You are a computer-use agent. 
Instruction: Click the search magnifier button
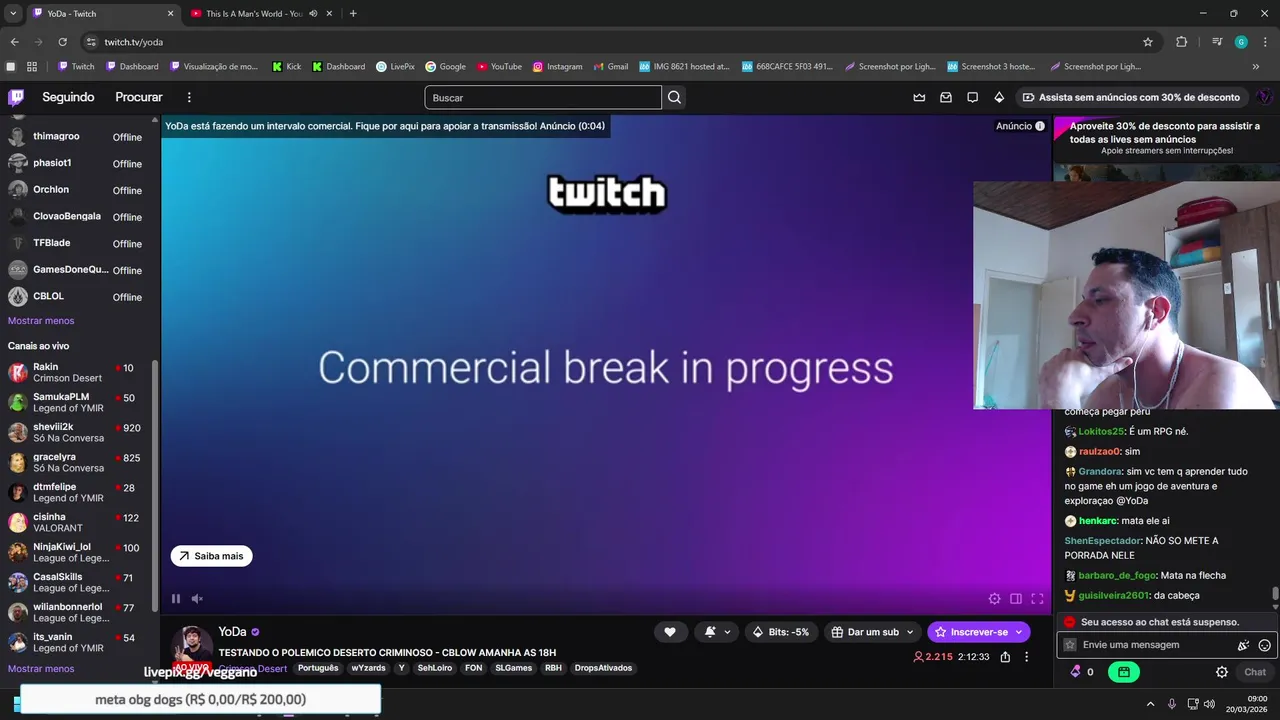674,97
